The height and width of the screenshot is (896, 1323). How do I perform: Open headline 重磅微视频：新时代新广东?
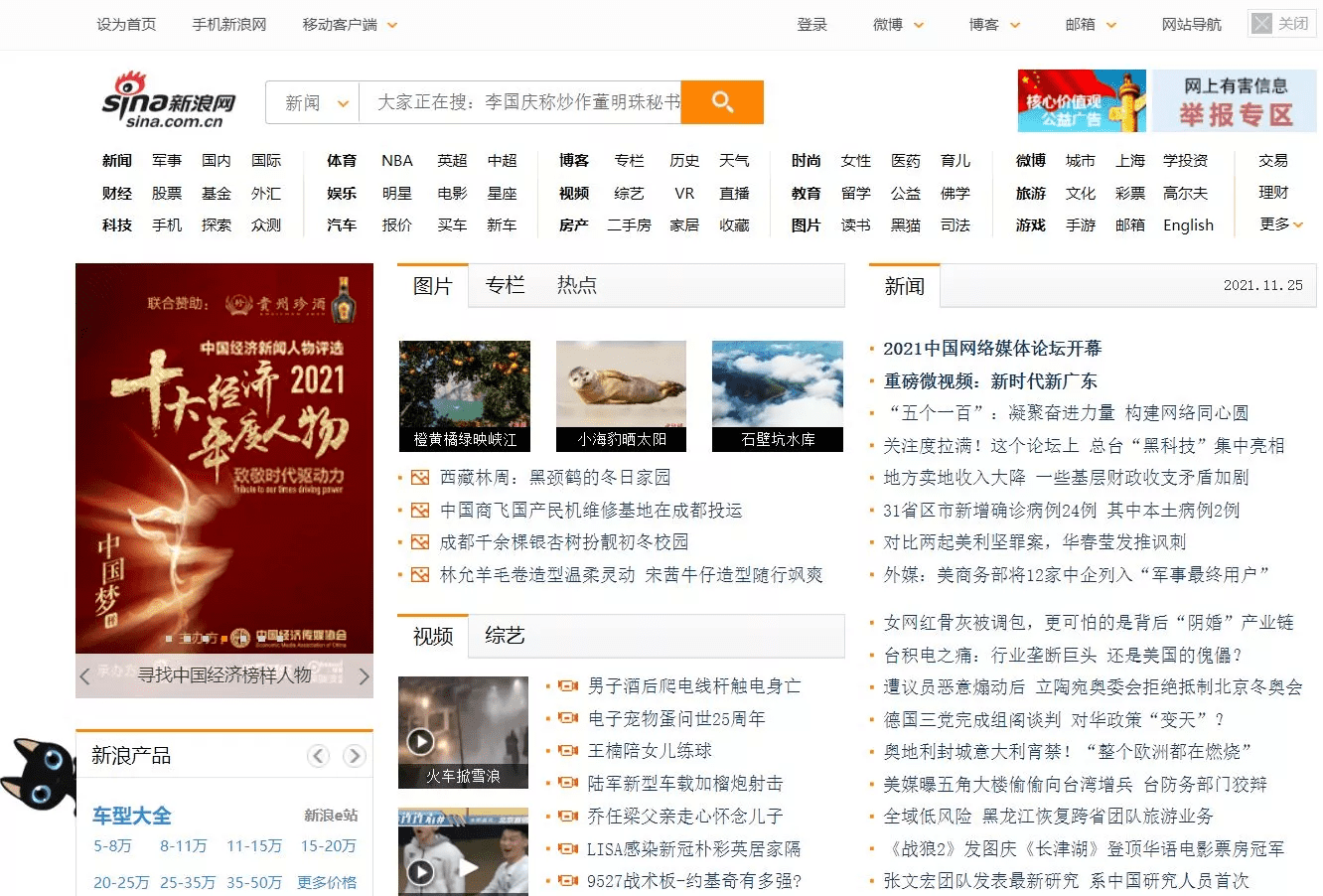(x=990, y=381)
